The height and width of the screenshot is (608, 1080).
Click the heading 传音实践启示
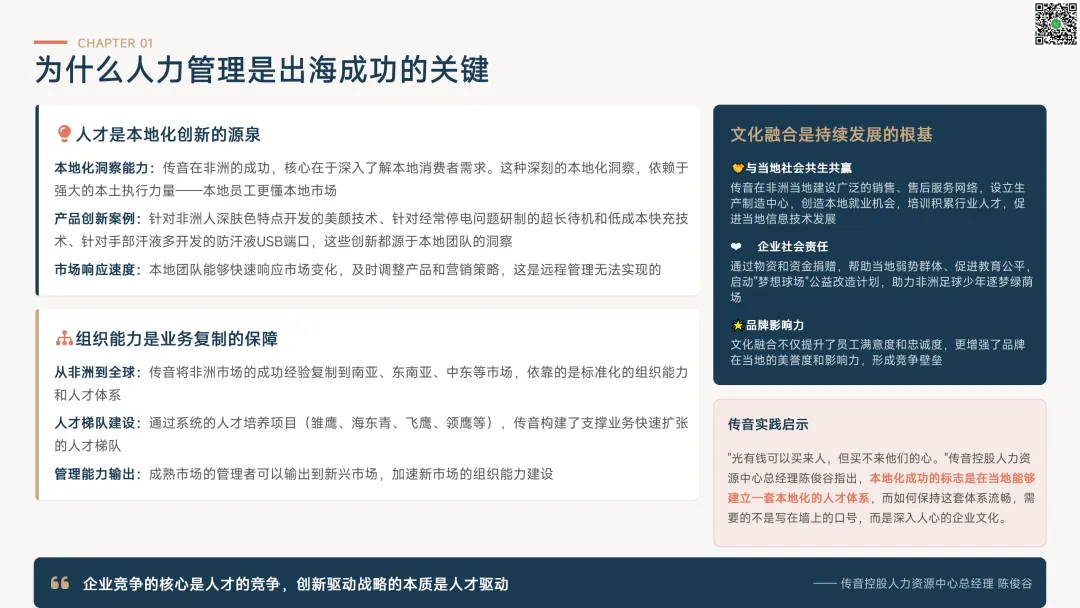(x=768, y=424)
